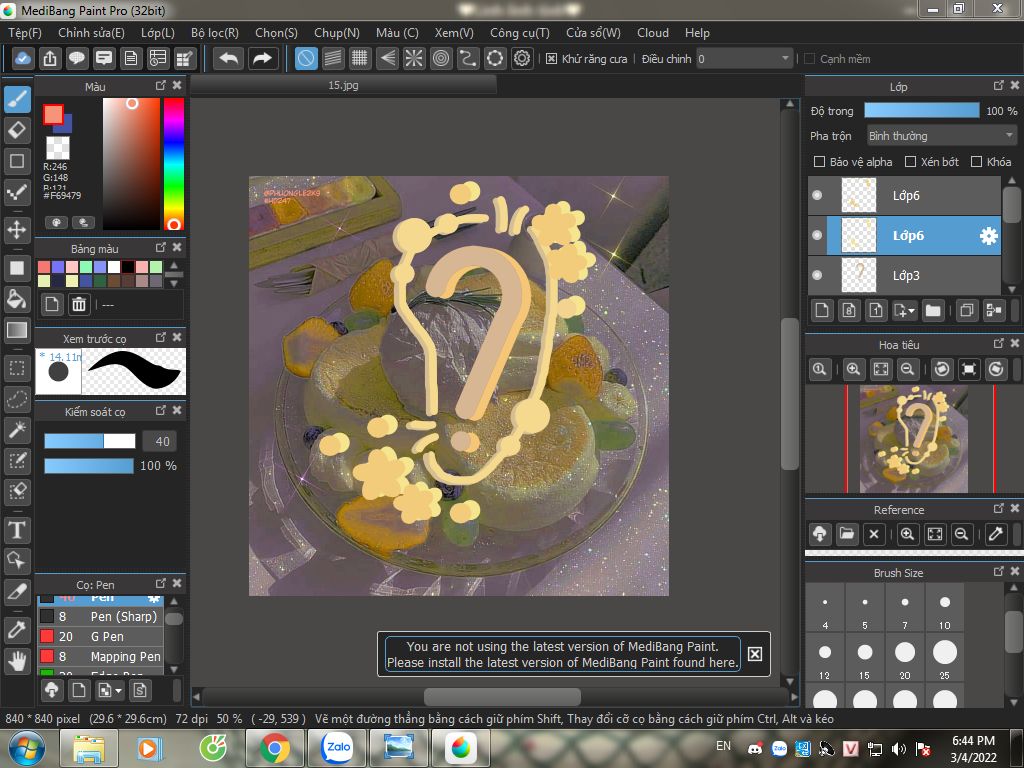1024x768 pixels.
Task: Select the Eyedropper tool in left toolbar
Action: 18,630
